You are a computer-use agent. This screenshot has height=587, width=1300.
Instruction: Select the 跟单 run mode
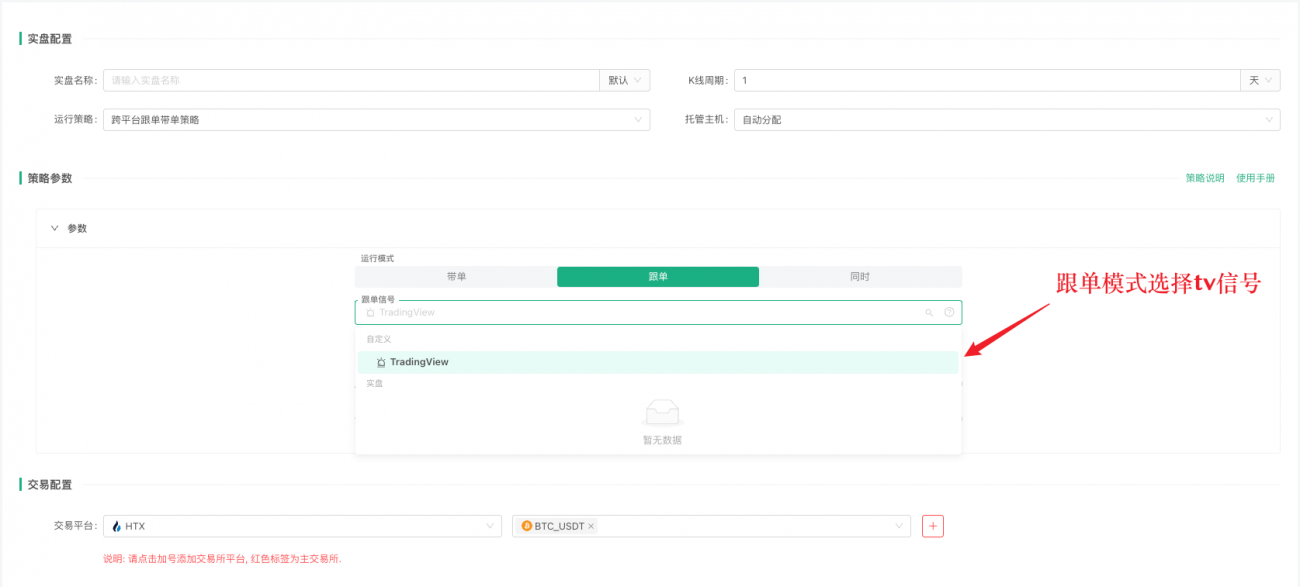pos(657,277)
